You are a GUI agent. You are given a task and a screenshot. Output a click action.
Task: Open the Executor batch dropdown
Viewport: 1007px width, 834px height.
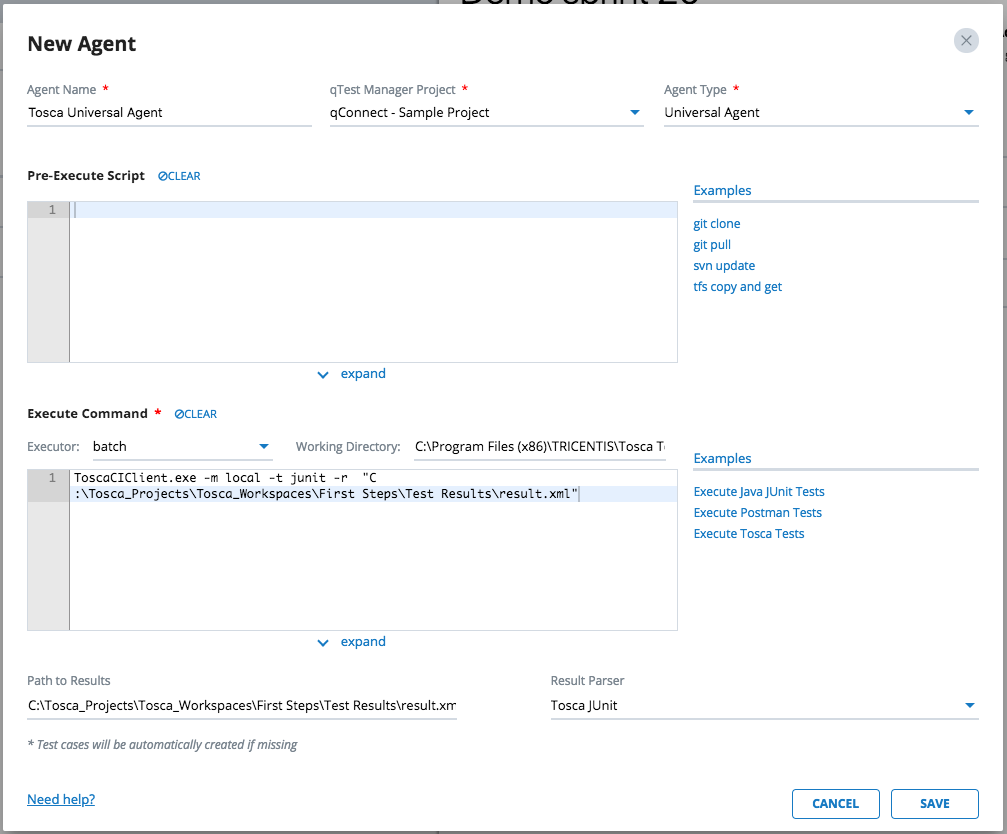[264, 446]
